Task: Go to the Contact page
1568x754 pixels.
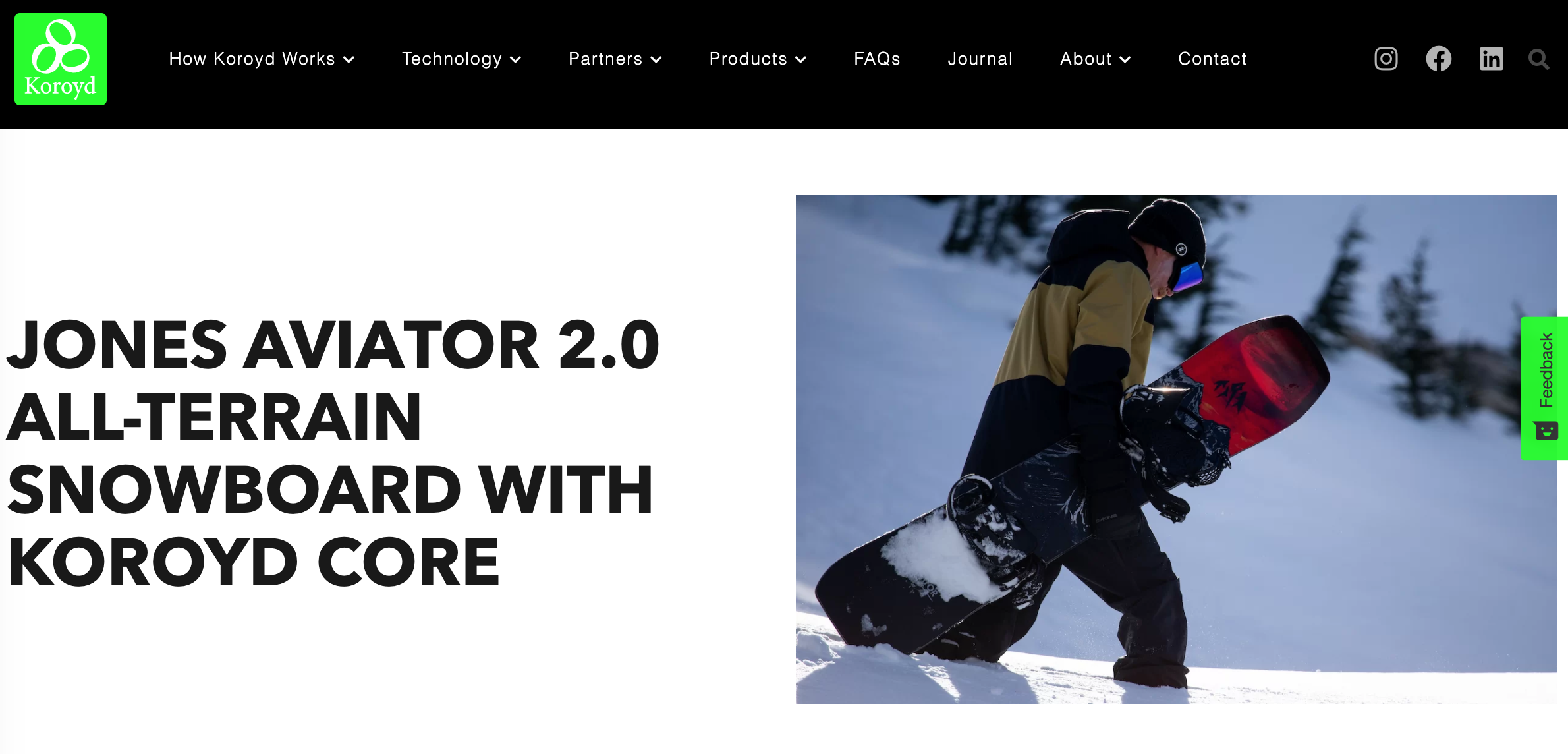Action: [1212, 59]
